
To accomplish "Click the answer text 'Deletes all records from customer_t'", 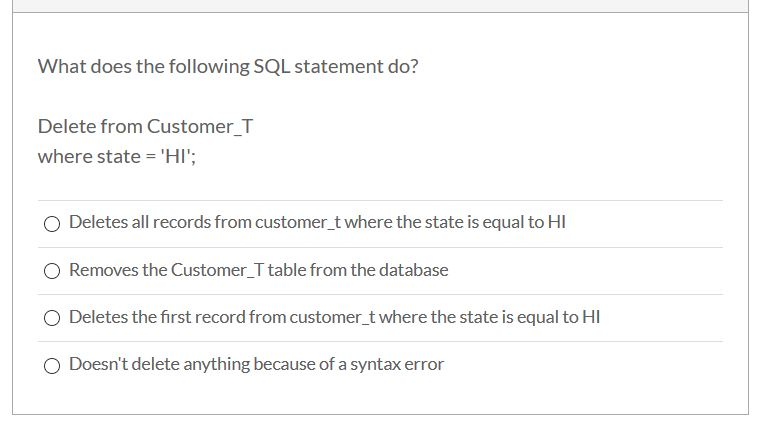I will tap(205, 222).
